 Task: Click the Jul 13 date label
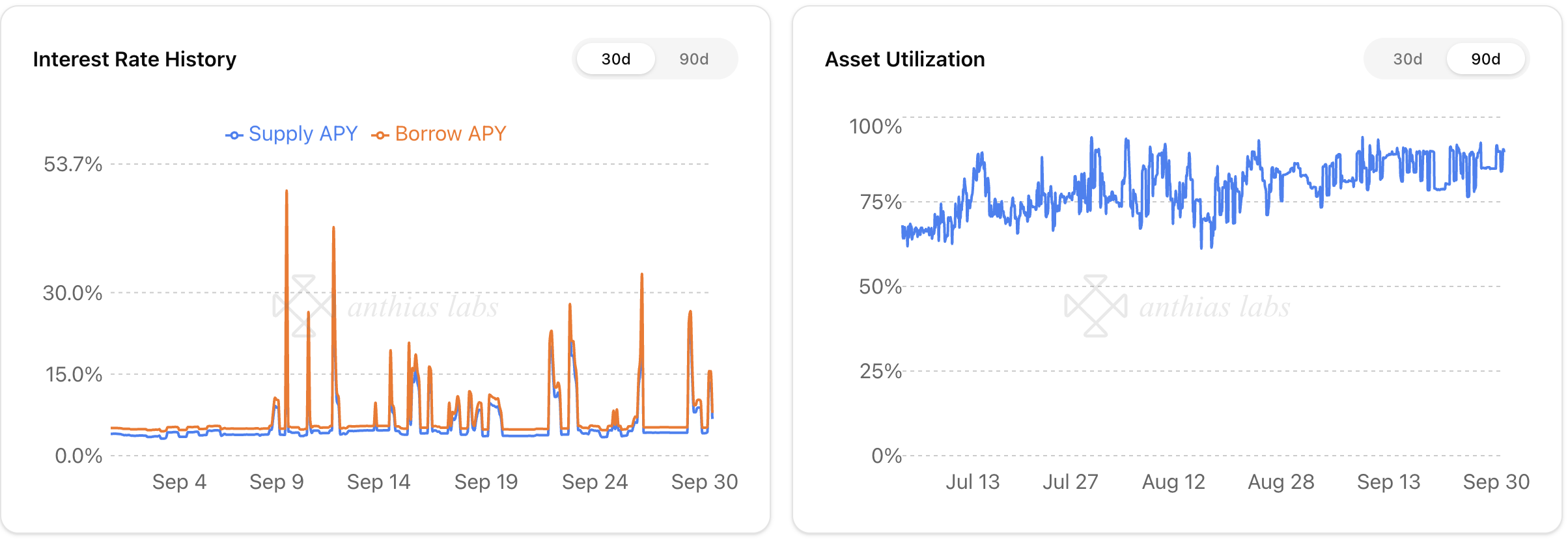tap(972, 482)
